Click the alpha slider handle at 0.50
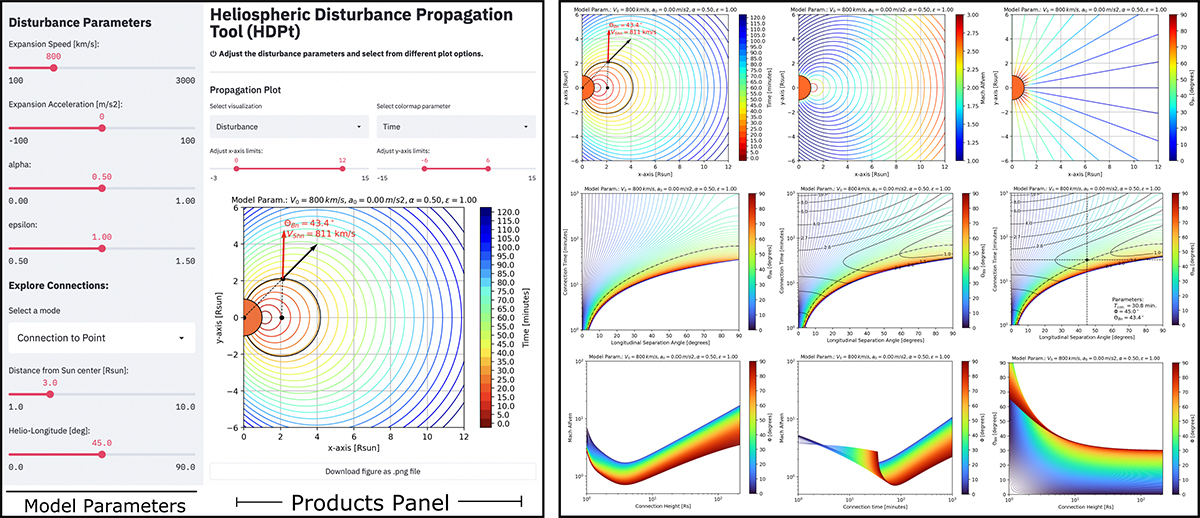The image size is (1200, 518). (x=101, y=187)
